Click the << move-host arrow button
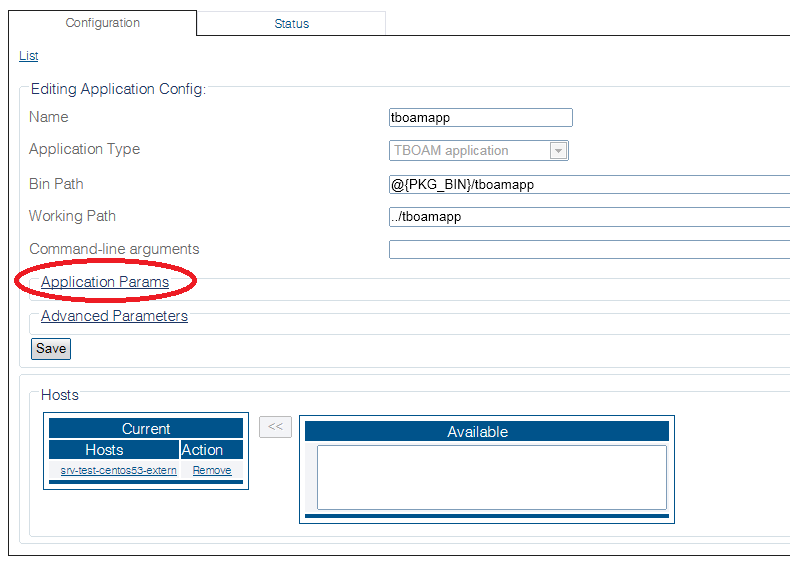Viewport: 790px width, 569px height. (x=275, y=427)
